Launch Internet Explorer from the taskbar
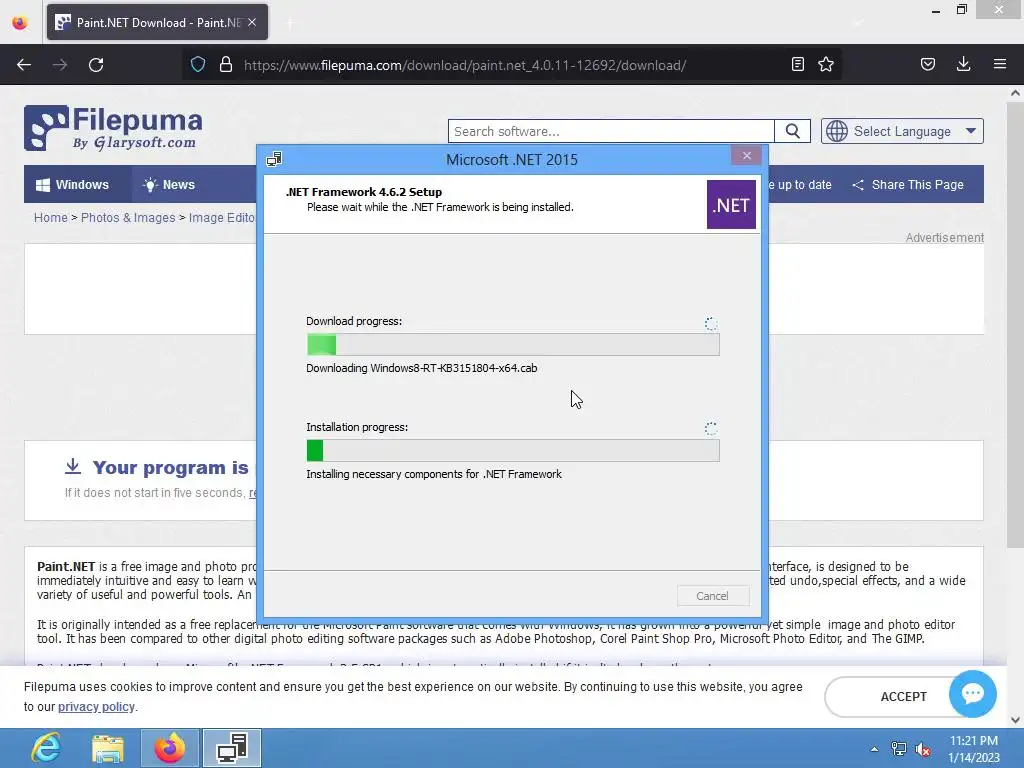The height and width of the screenshot is (768, 1024). 46,748
